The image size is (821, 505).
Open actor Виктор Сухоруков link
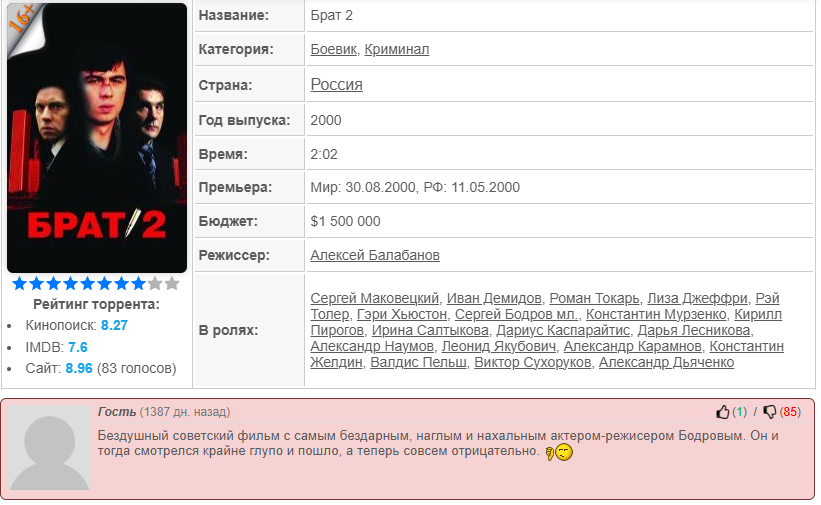tap(532, 363)
